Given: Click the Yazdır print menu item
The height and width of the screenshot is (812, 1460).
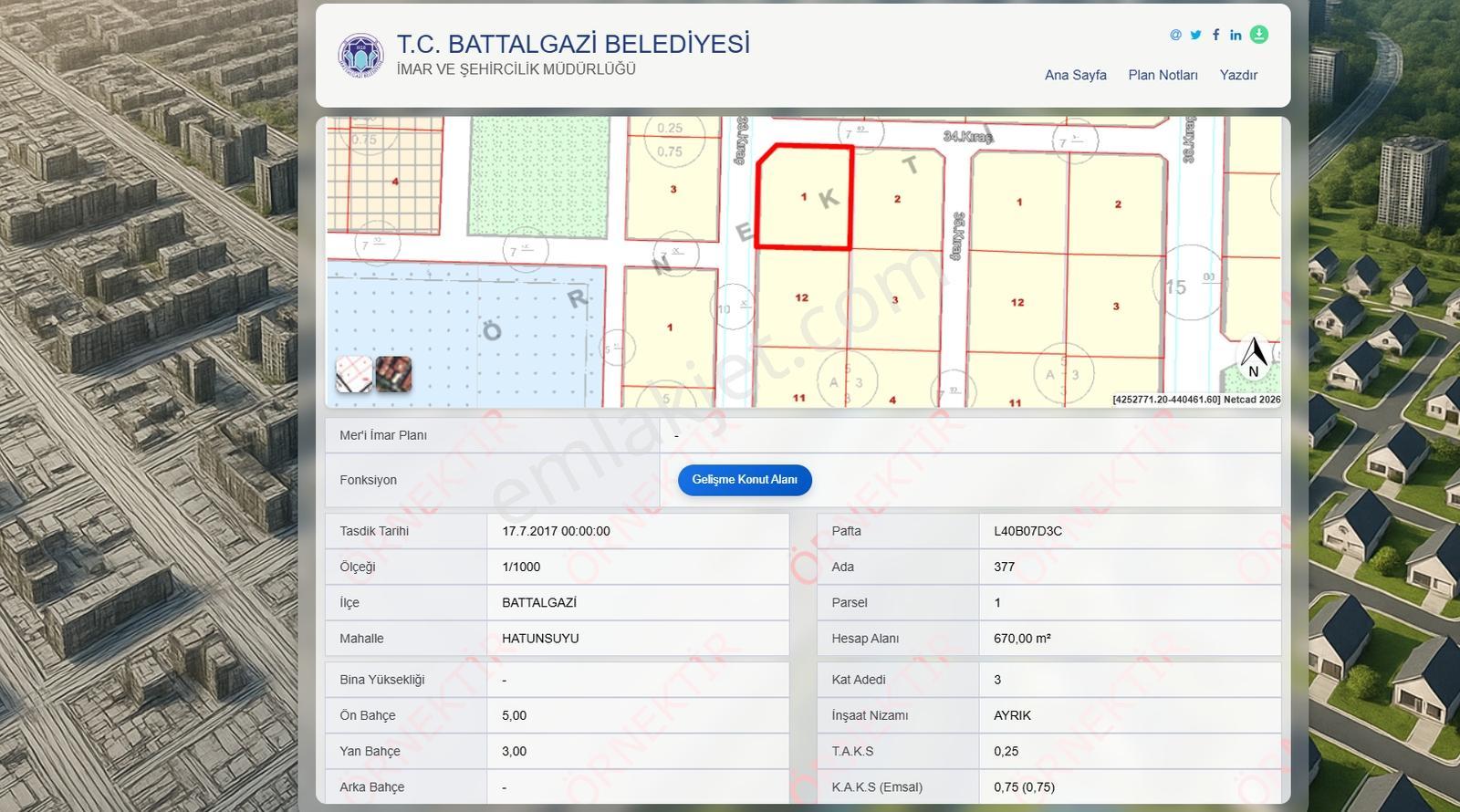Looking at the screenshot, I should coord(1238,75).
